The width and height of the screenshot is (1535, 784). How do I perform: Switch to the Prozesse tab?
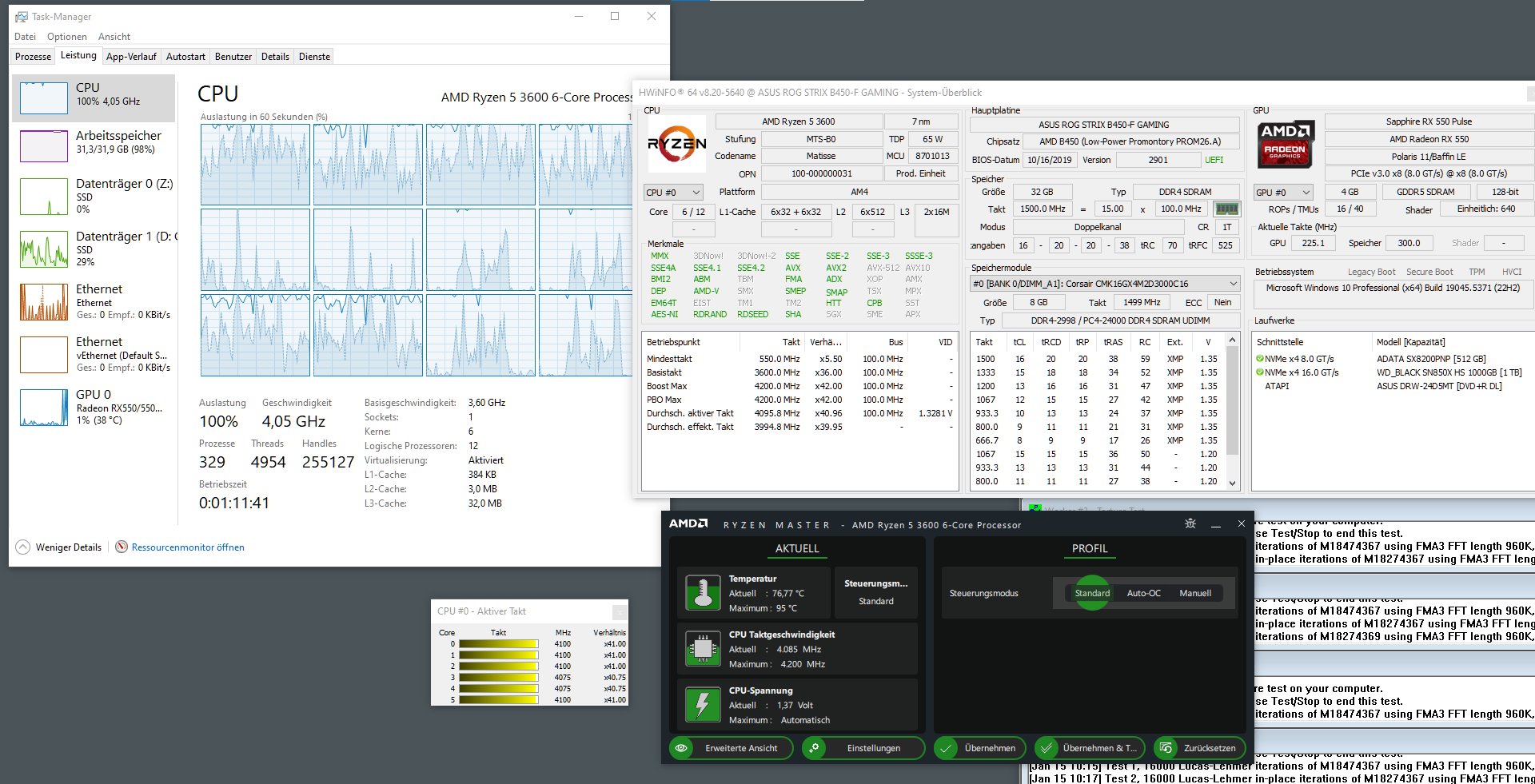[x=33, y=57]
